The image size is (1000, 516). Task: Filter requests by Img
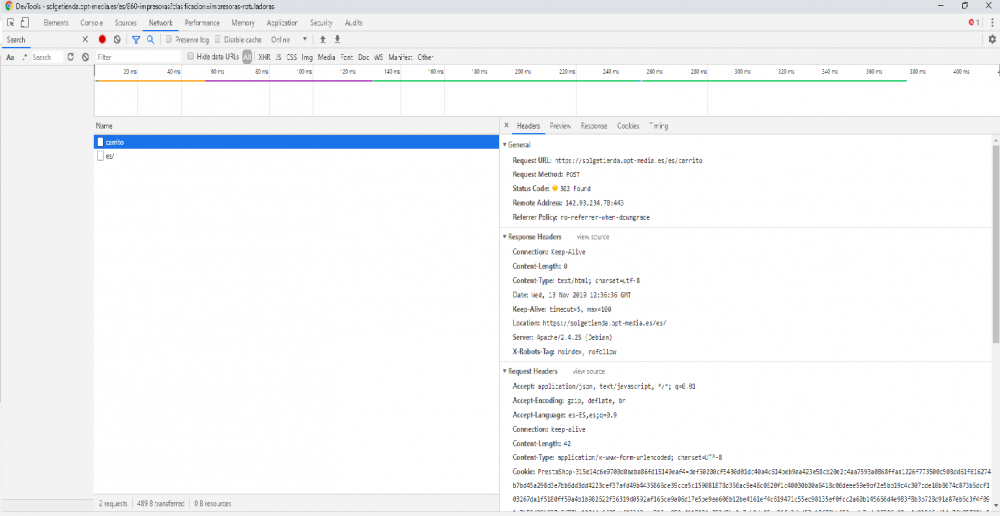pyautogui.click(x=307, y=57)
